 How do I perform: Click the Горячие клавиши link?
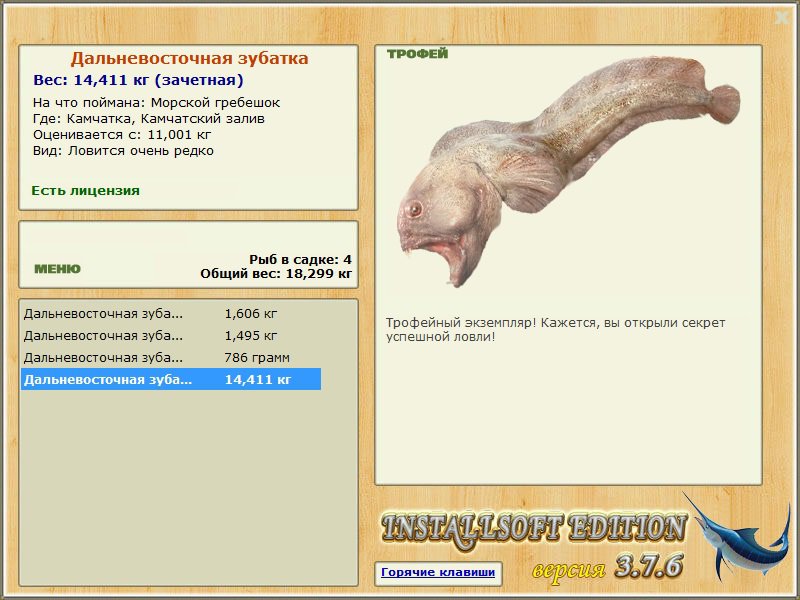pyautogui.click(x=438, y=572)
